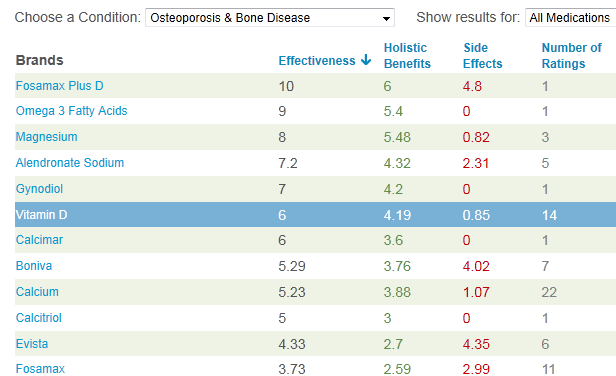Image resolution: width=616 pixels, height=376 pixels.
Task: Open the Calcimar link
Action: click(39, 240)
